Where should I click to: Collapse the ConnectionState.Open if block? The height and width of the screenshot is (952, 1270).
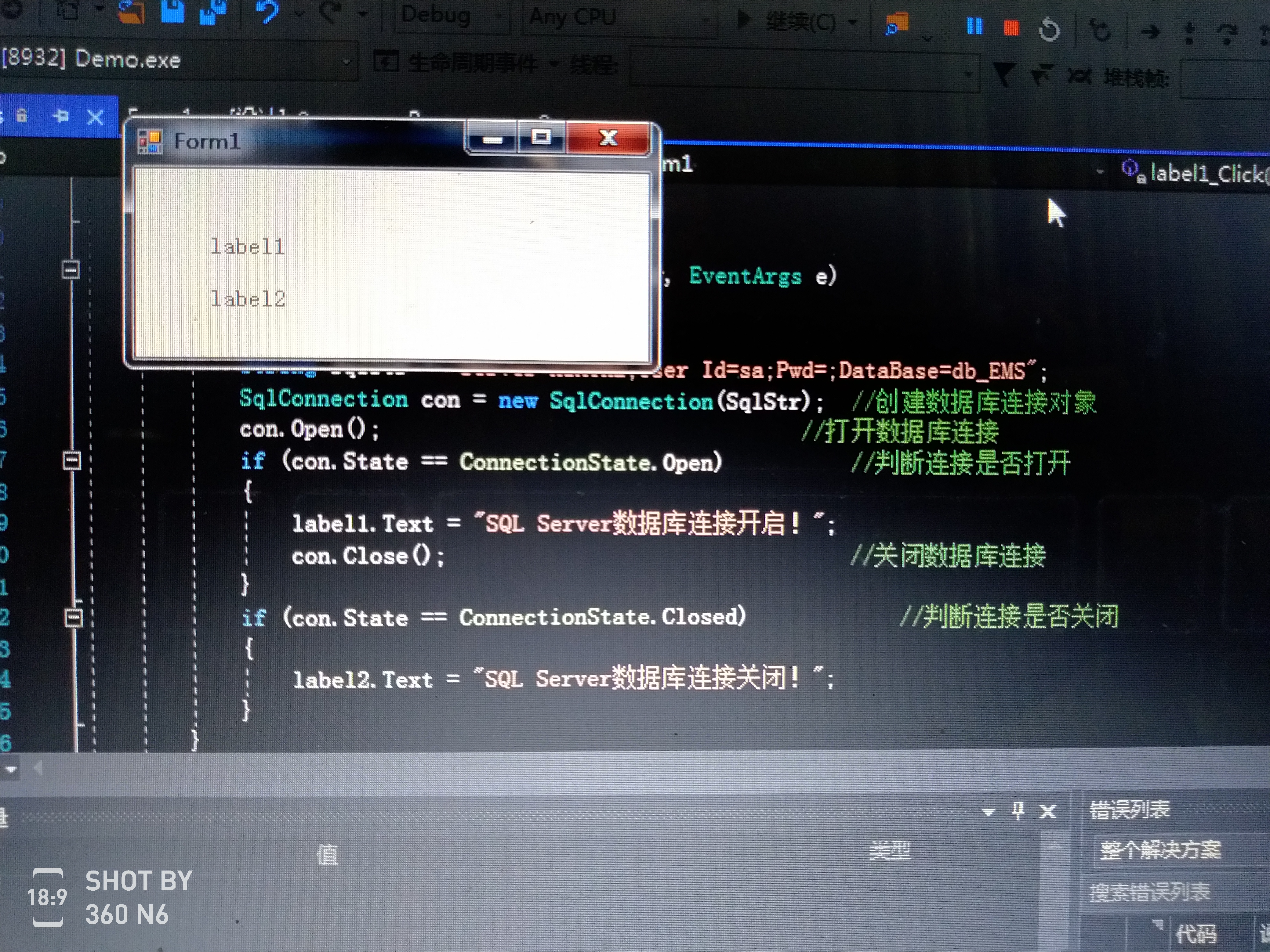(72, 460)
